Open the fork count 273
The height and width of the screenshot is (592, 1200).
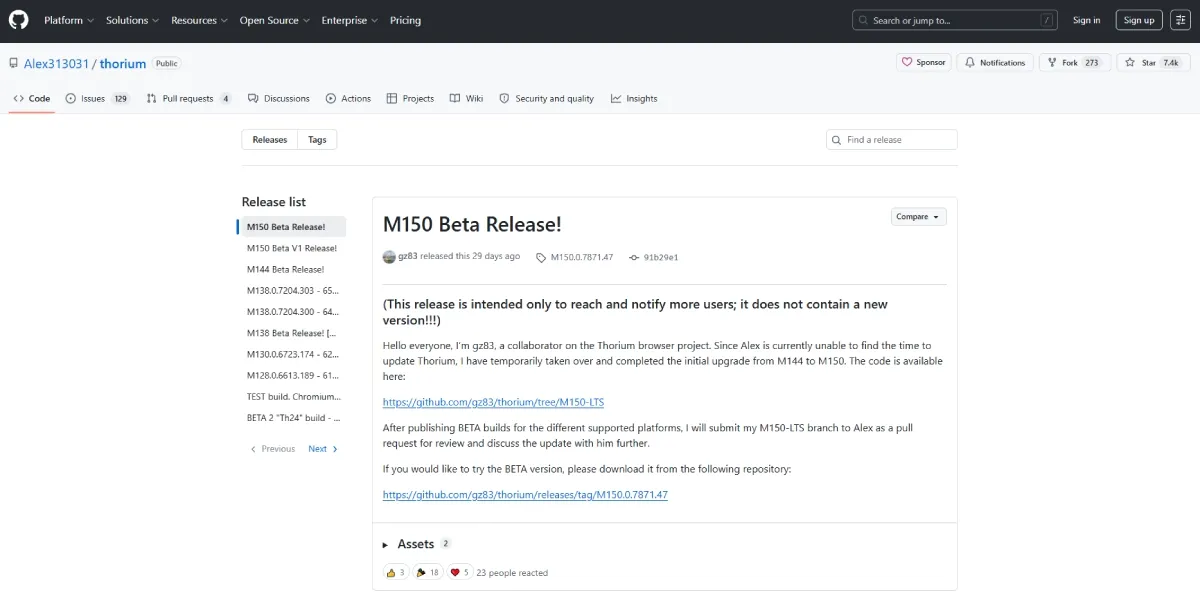coord(1091,62)
